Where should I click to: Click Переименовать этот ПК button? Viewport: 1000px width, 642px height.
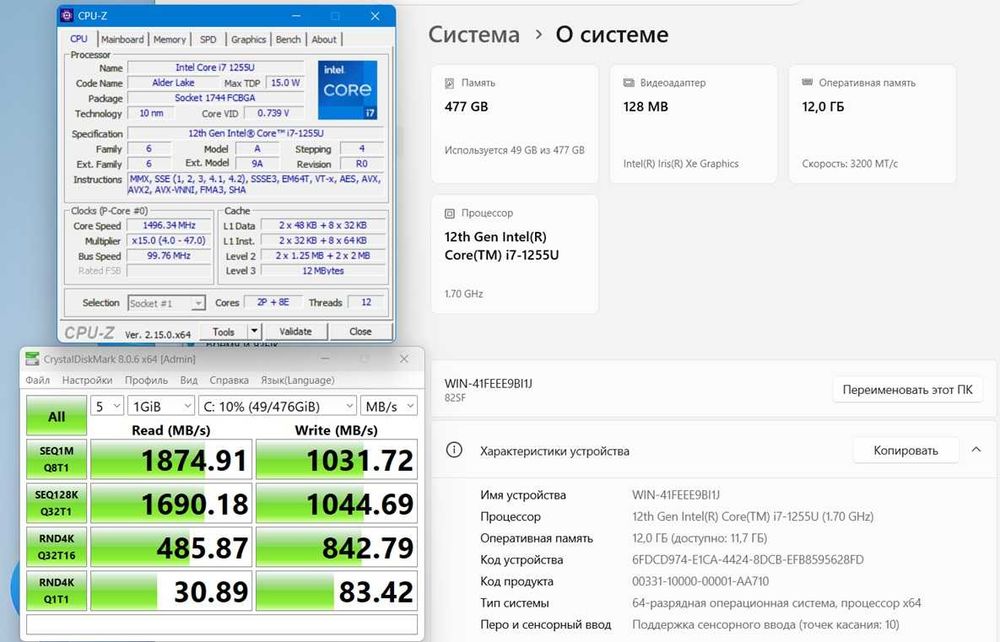coord(908,390)
